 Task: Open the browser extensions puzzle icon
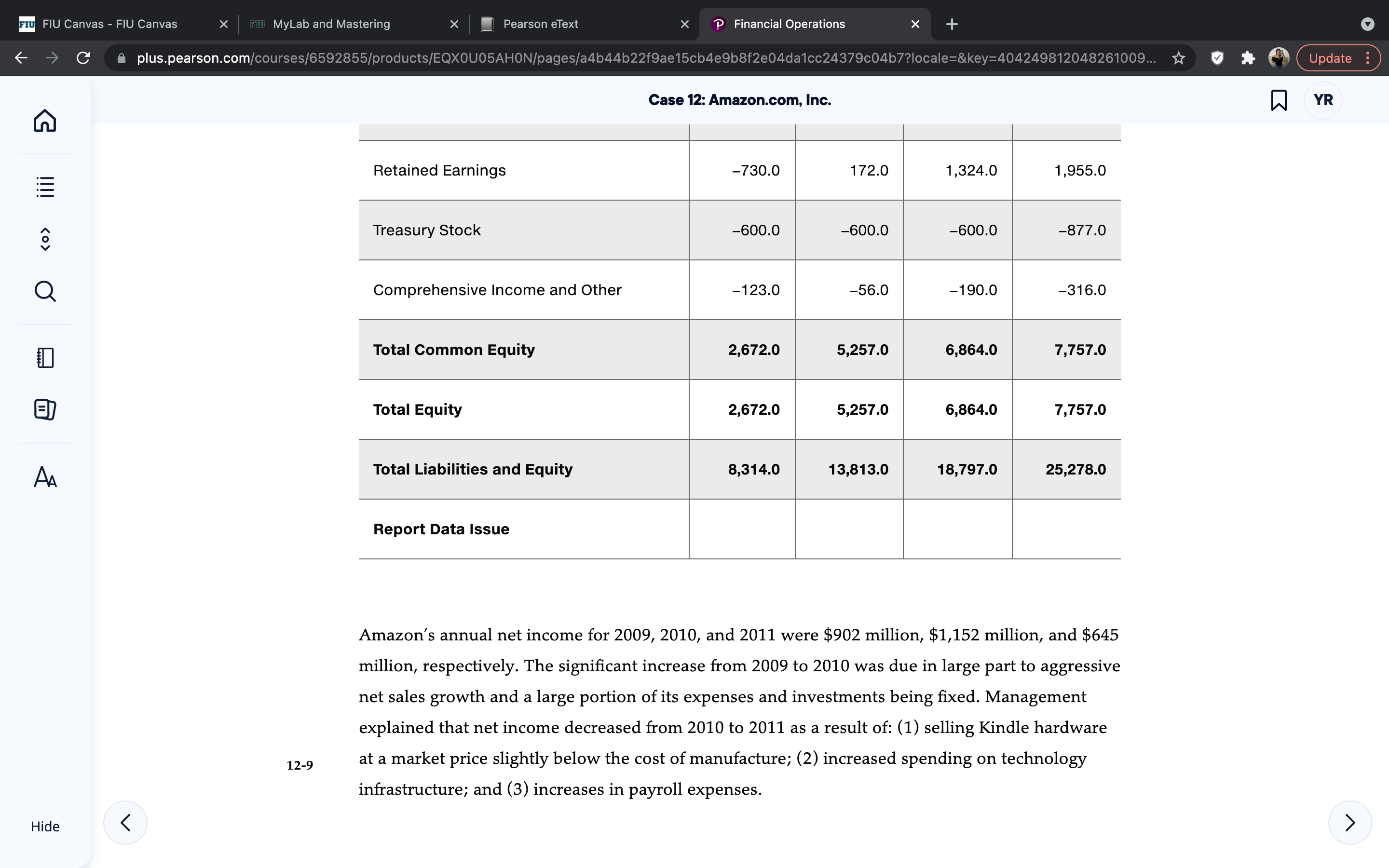1248,58
